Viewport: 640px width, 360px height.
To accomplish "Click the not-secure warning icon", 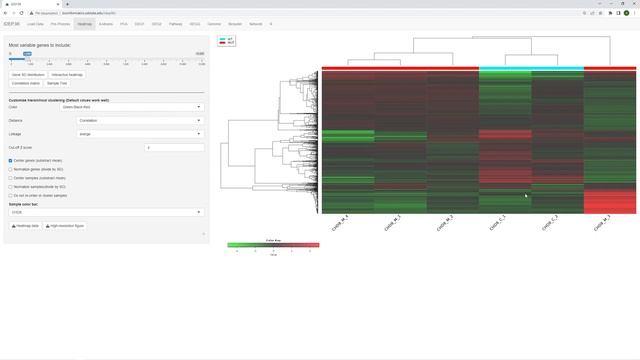I will point(31,13).
